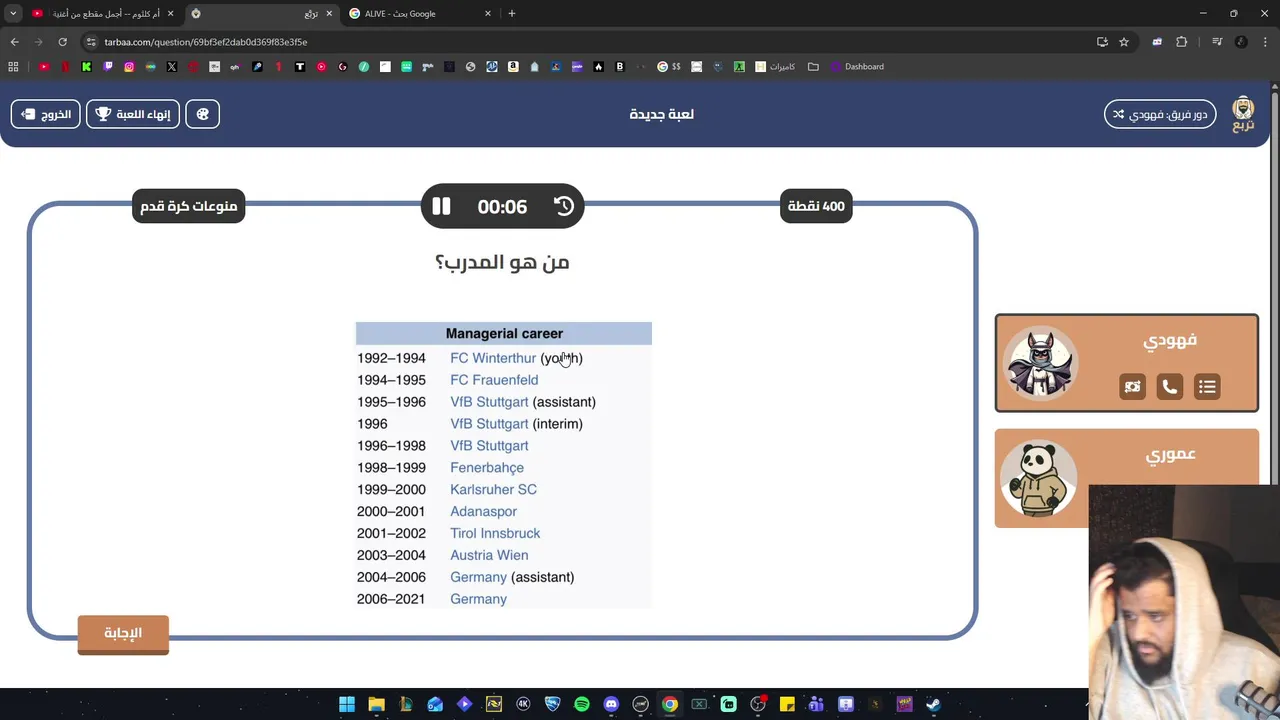Viewport: 1280px width, 720px height.
Task: Click the عموري panda avatar
Action: (x=1041, y=478)
